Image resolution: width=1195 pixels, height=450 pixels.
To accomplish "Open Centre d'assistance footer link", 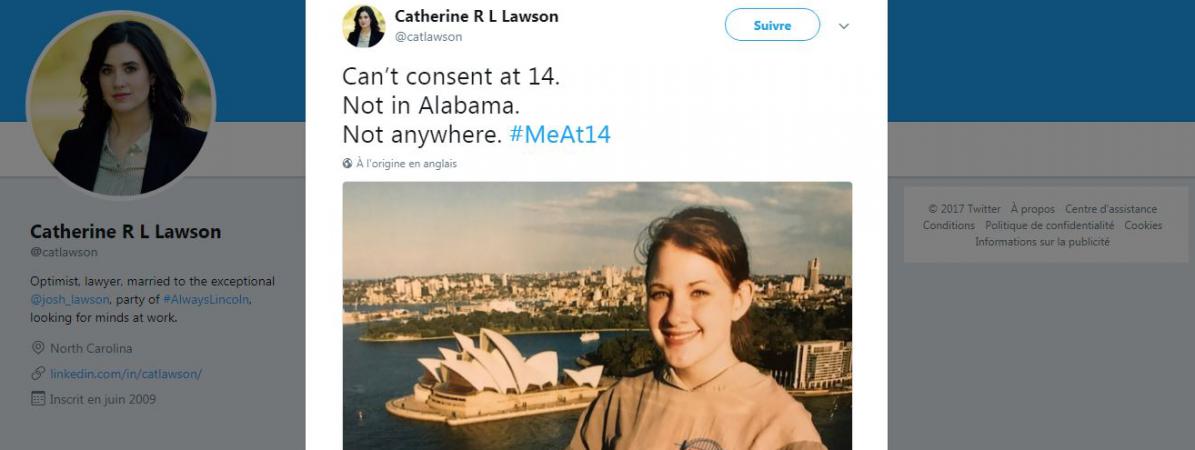I will point(1111,209).
